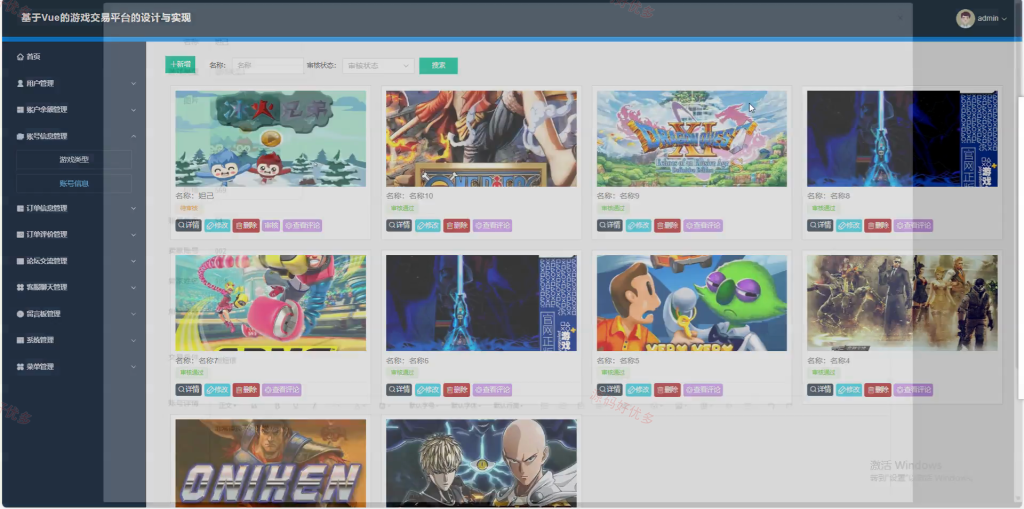
Task: Click 查看评论 on 名称5 card
Action: click(703, 390)
